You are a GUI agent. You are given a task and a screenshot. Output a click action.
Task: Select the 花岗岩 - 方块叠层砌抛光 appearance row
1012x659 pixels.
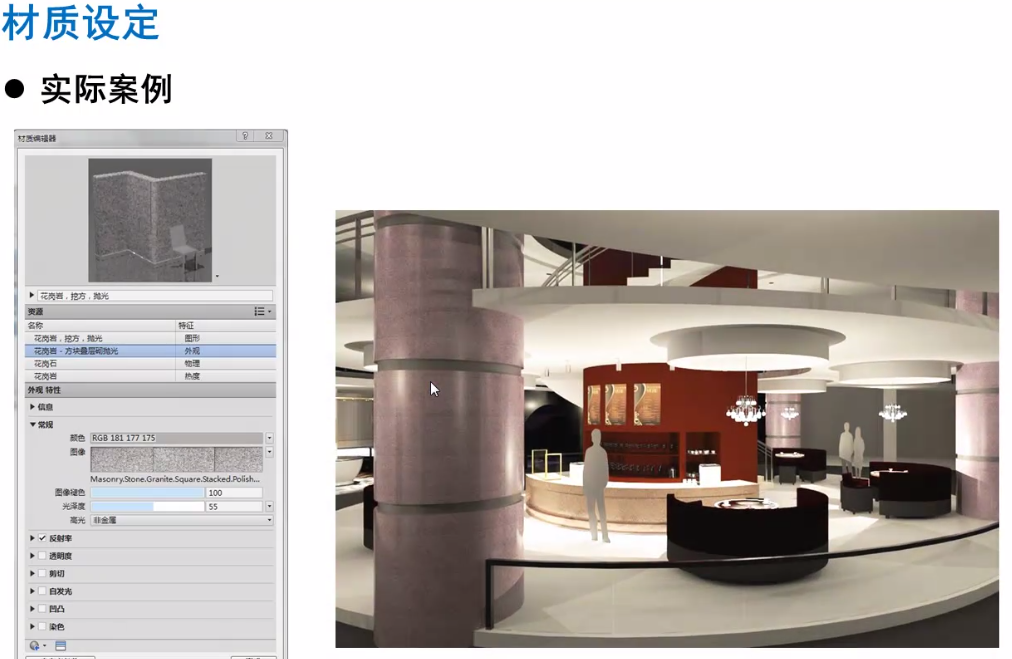100,351
